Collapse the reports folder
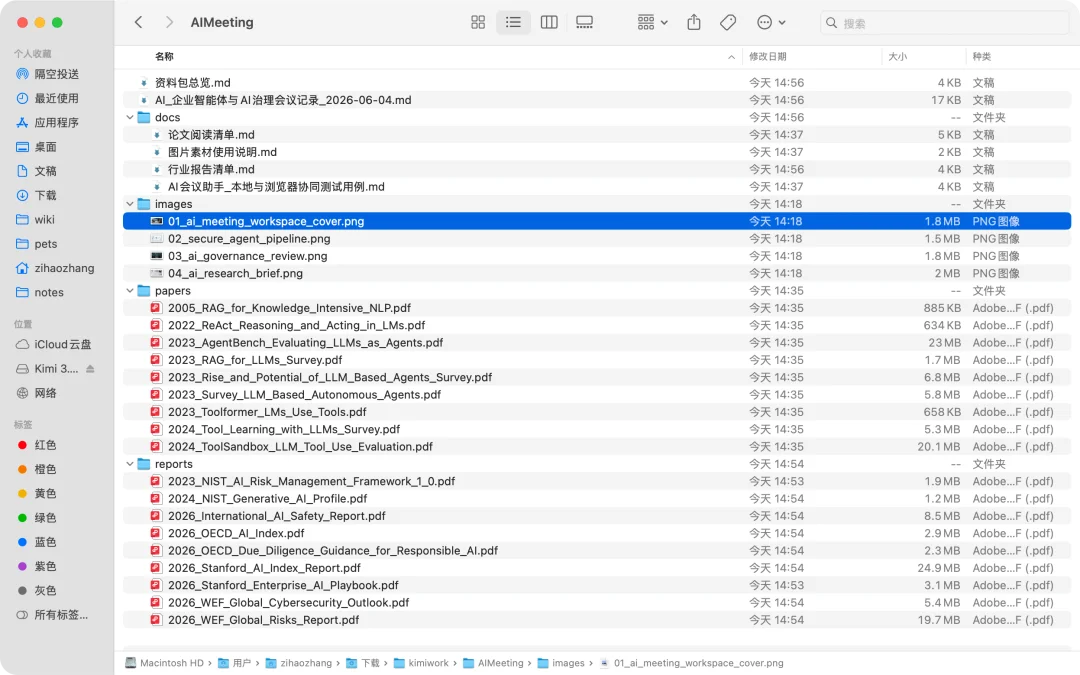1080x675 pixels. coord(129,464)
